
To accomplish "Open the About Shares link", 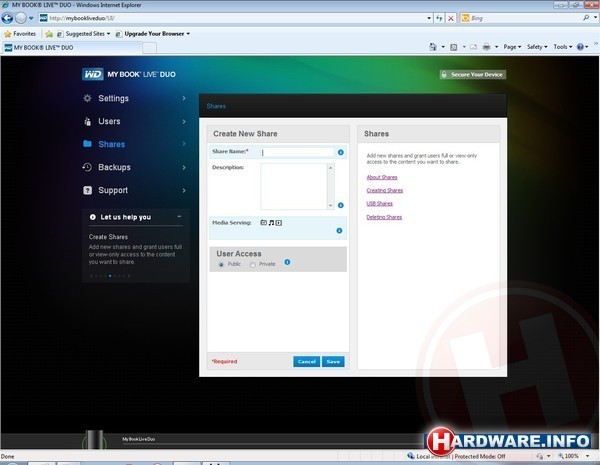I will coord(382,177).
